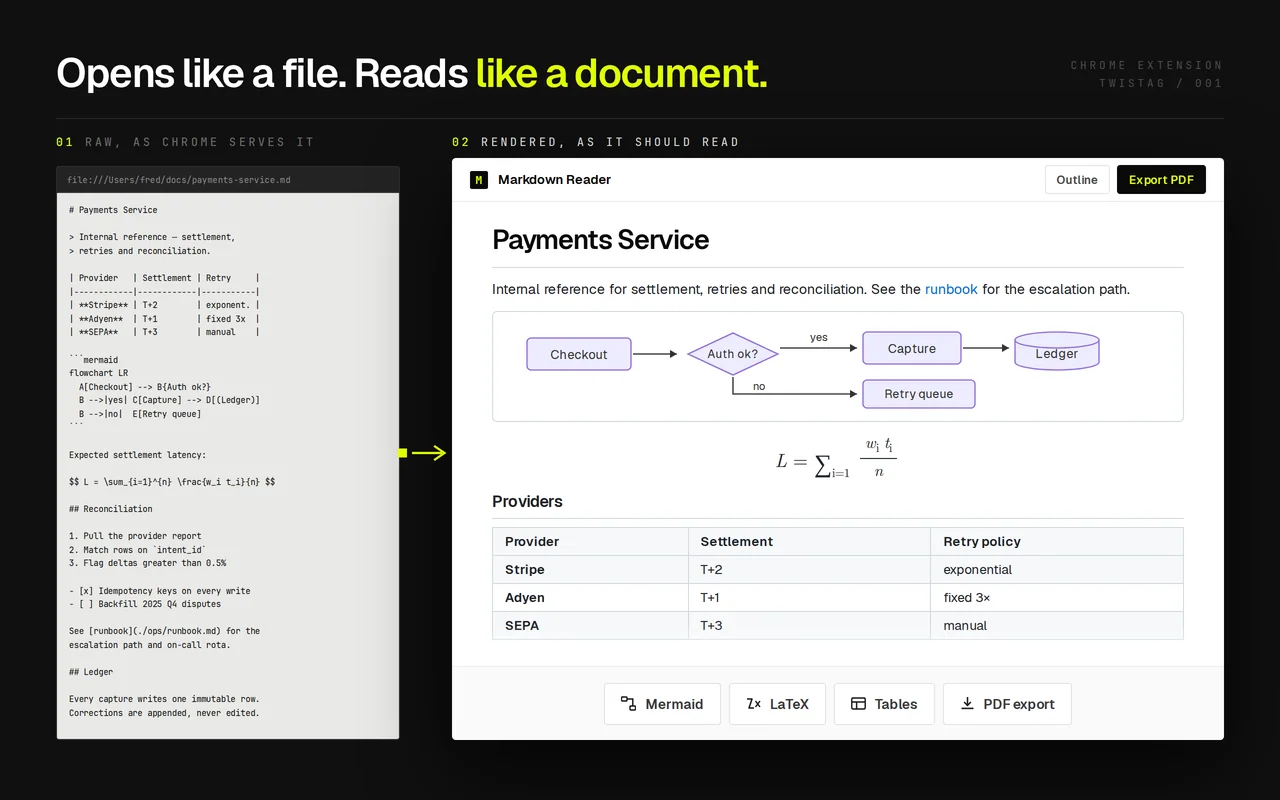
Task: Click the raw 'flowchart LR' line
Action: click(98, 373)
